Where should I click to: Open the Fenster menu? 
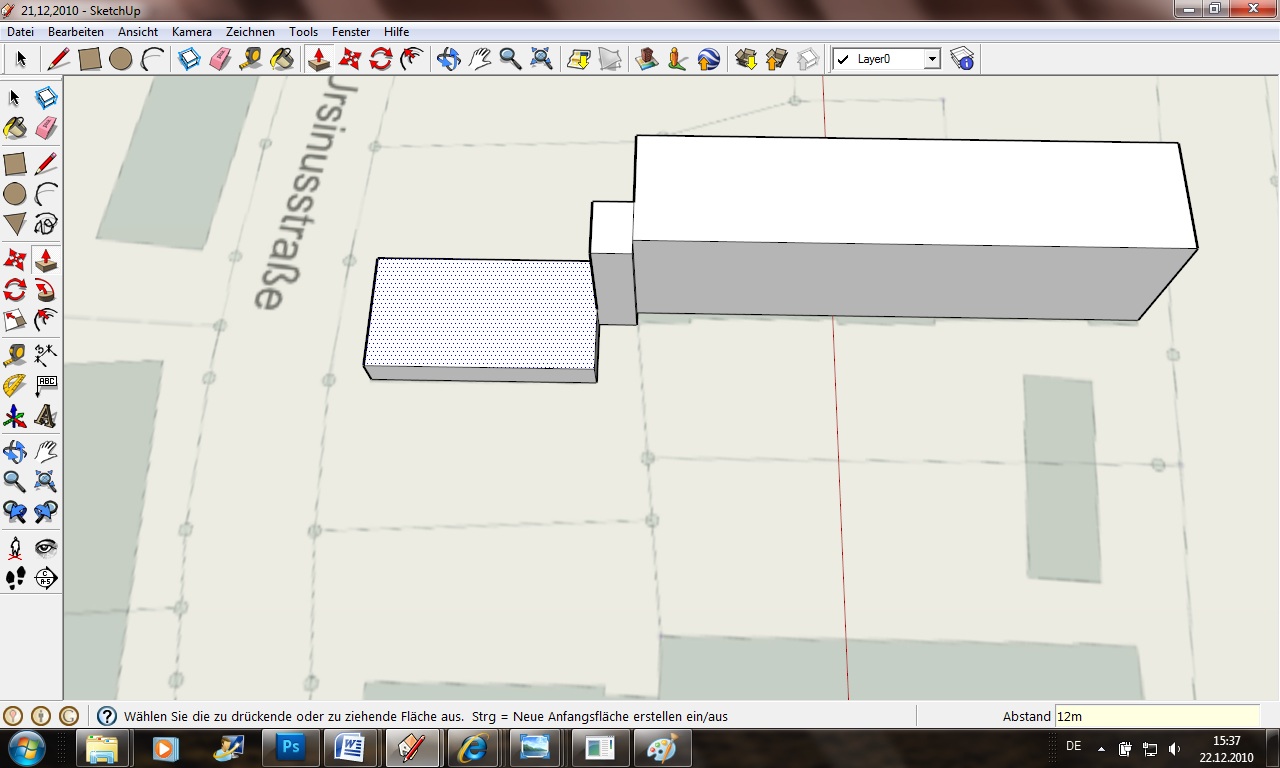click(351, 31)
